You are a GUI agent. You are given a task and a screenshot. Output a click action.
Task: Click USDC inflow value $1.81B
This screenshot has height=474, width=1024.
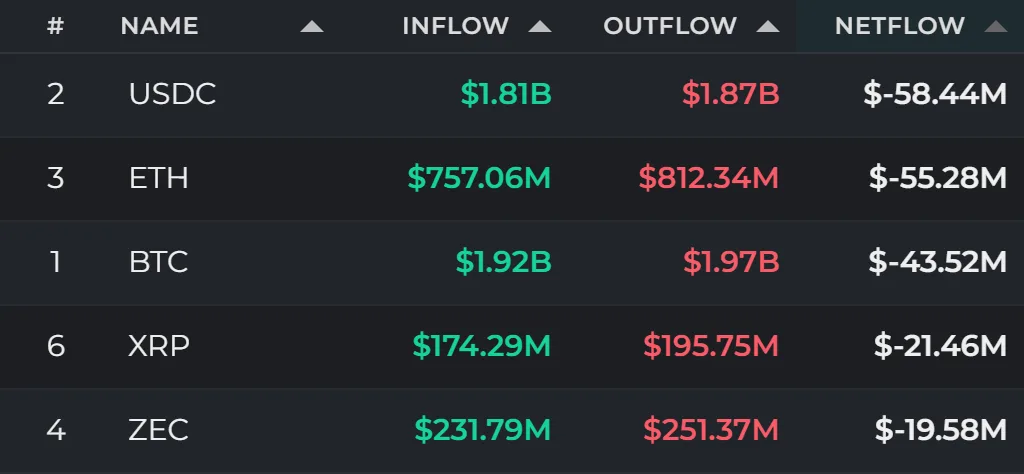pos(506,95)
